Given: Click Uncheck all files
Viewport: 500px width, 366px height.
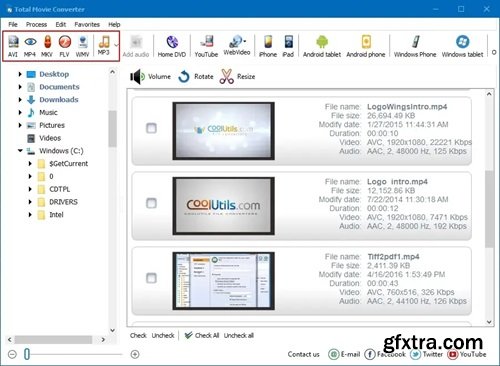Looking at the screenshot, I should (x=239, y=335).
